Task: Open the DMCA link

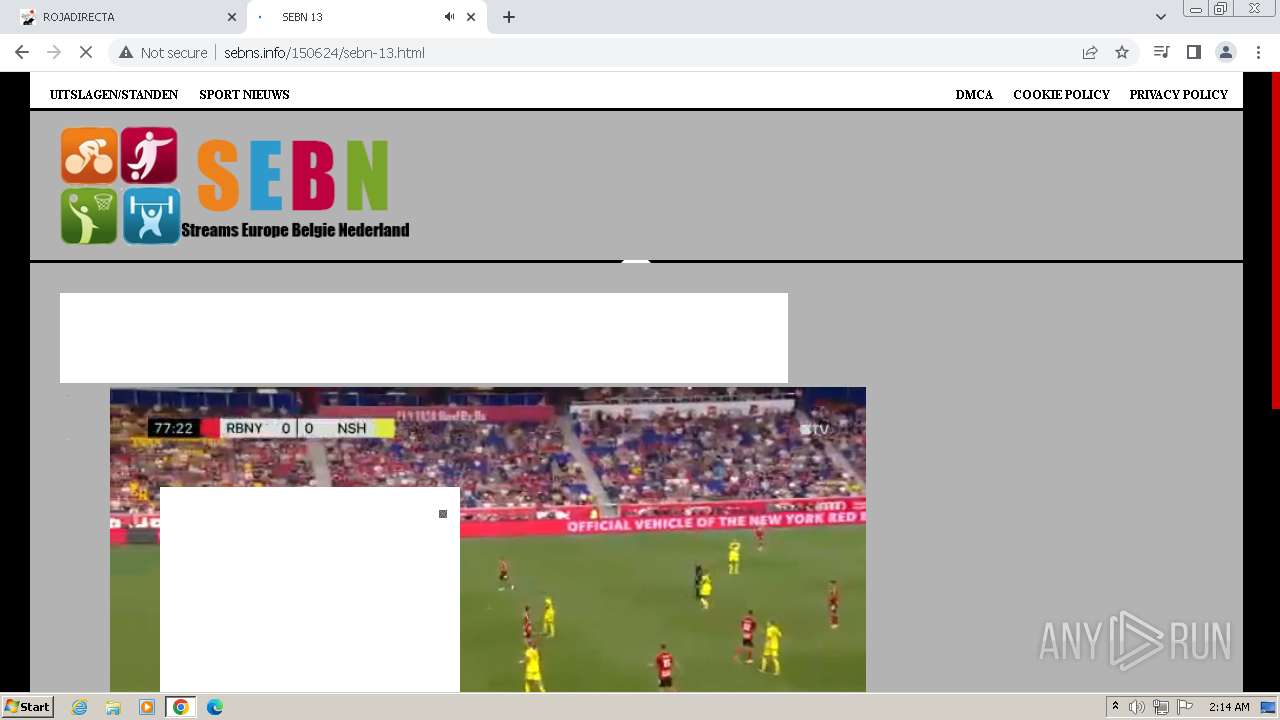Action: (x=974, y=95)
